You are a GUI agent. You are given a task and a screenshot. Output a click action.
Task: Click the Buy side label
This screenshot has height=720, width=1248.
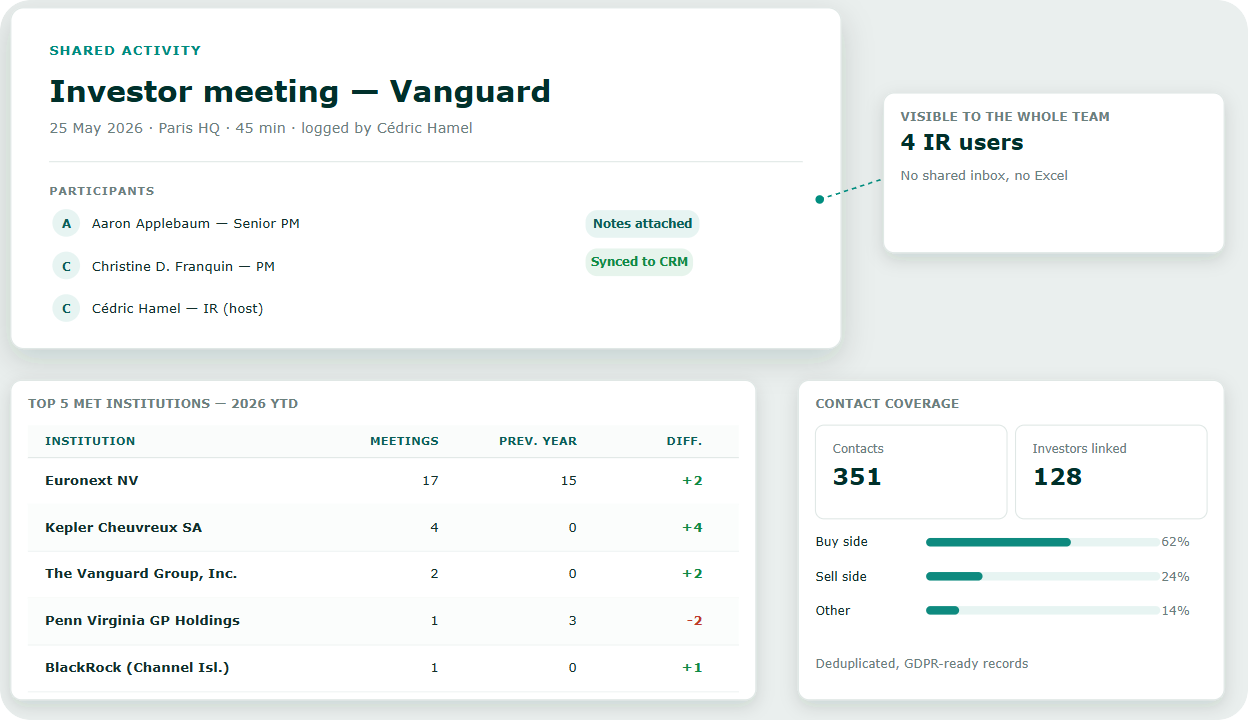pyautogui.click(x=842, y=542)
